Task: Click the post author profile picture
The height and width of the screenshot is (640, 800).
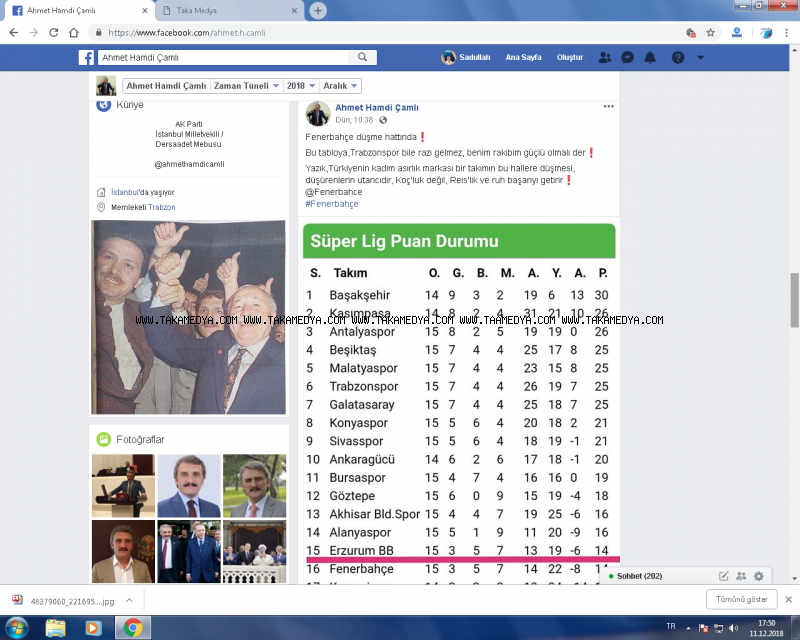Action: click(318, 113)
